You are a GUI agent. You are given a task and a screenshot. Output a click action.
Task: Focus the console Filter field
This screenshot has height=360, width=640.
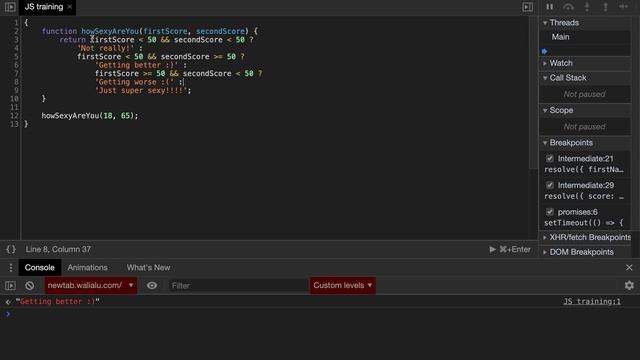[x=238, y=286]
